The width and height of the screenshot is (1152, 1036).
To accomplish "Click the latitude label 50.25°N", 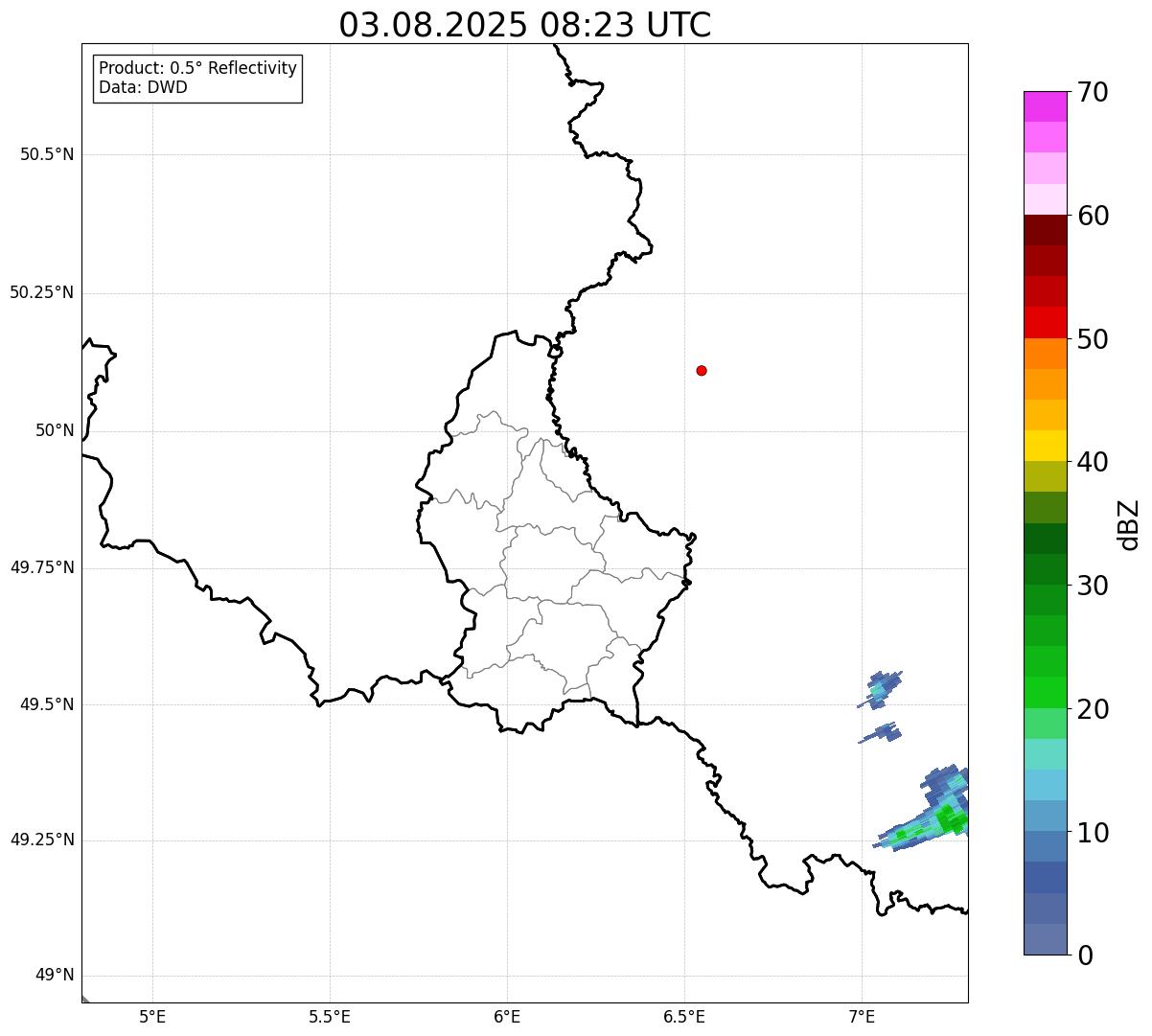I will (41, 292).
